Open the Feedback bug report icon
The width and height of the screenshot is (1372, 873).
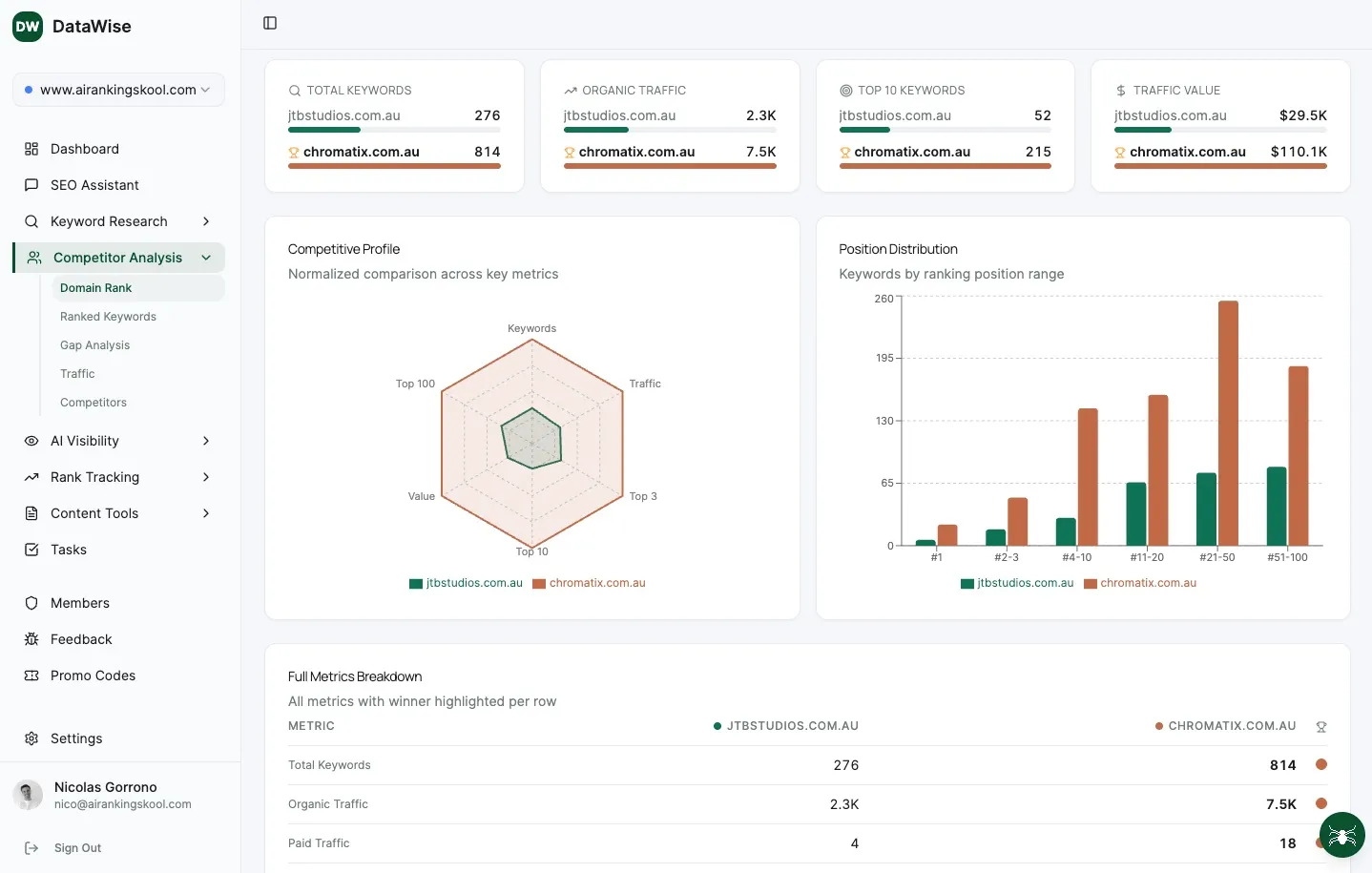(x=31, y=639)
